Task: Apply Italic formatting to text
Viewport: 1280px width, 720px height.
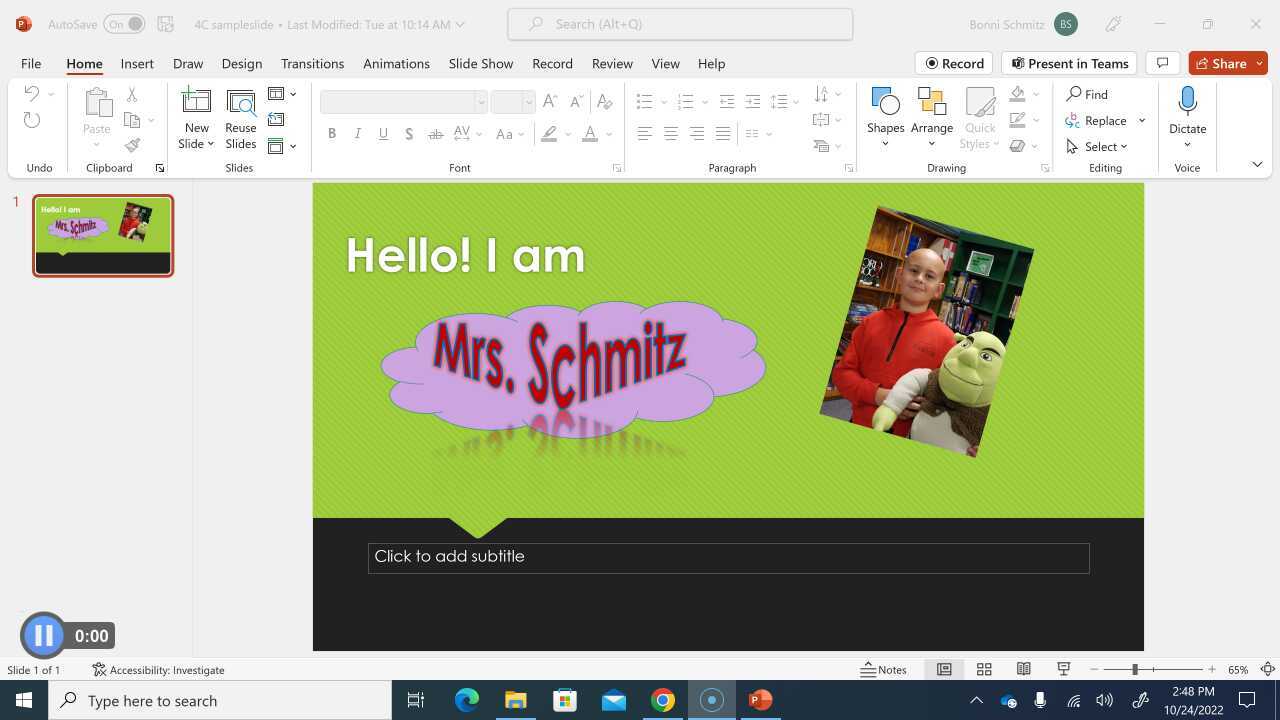Action: (357, 133)
